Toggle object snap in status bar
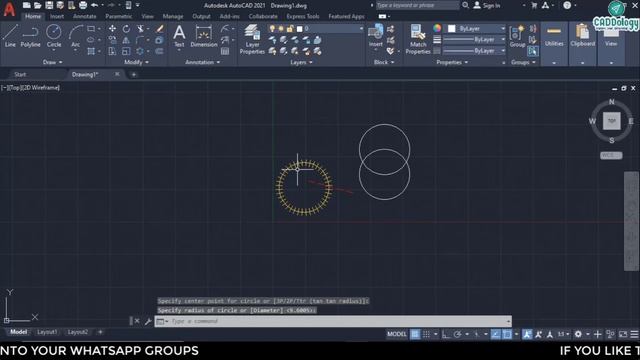 coord(507,334)
